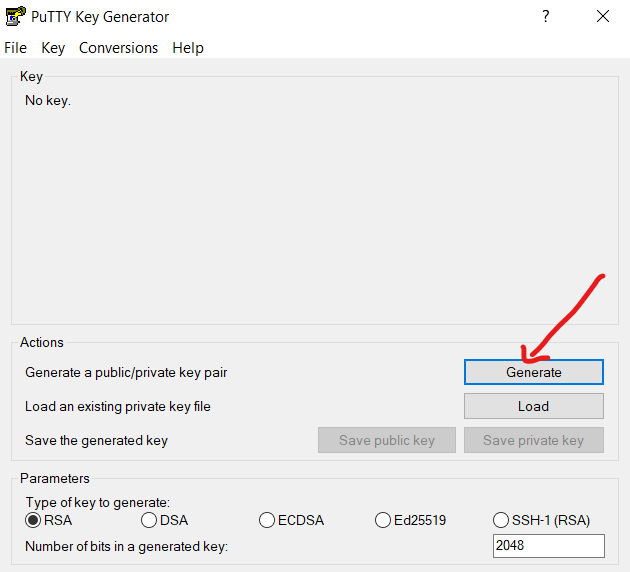Click the 'Parameters' group label
Viewport: 630px width, 572px height.
(x=55, y=478)
